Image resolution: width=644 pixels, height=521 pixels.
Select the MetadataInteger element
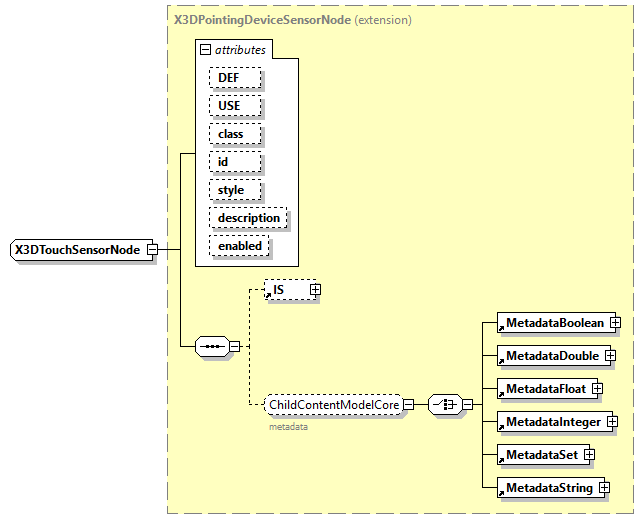point(555,422)
